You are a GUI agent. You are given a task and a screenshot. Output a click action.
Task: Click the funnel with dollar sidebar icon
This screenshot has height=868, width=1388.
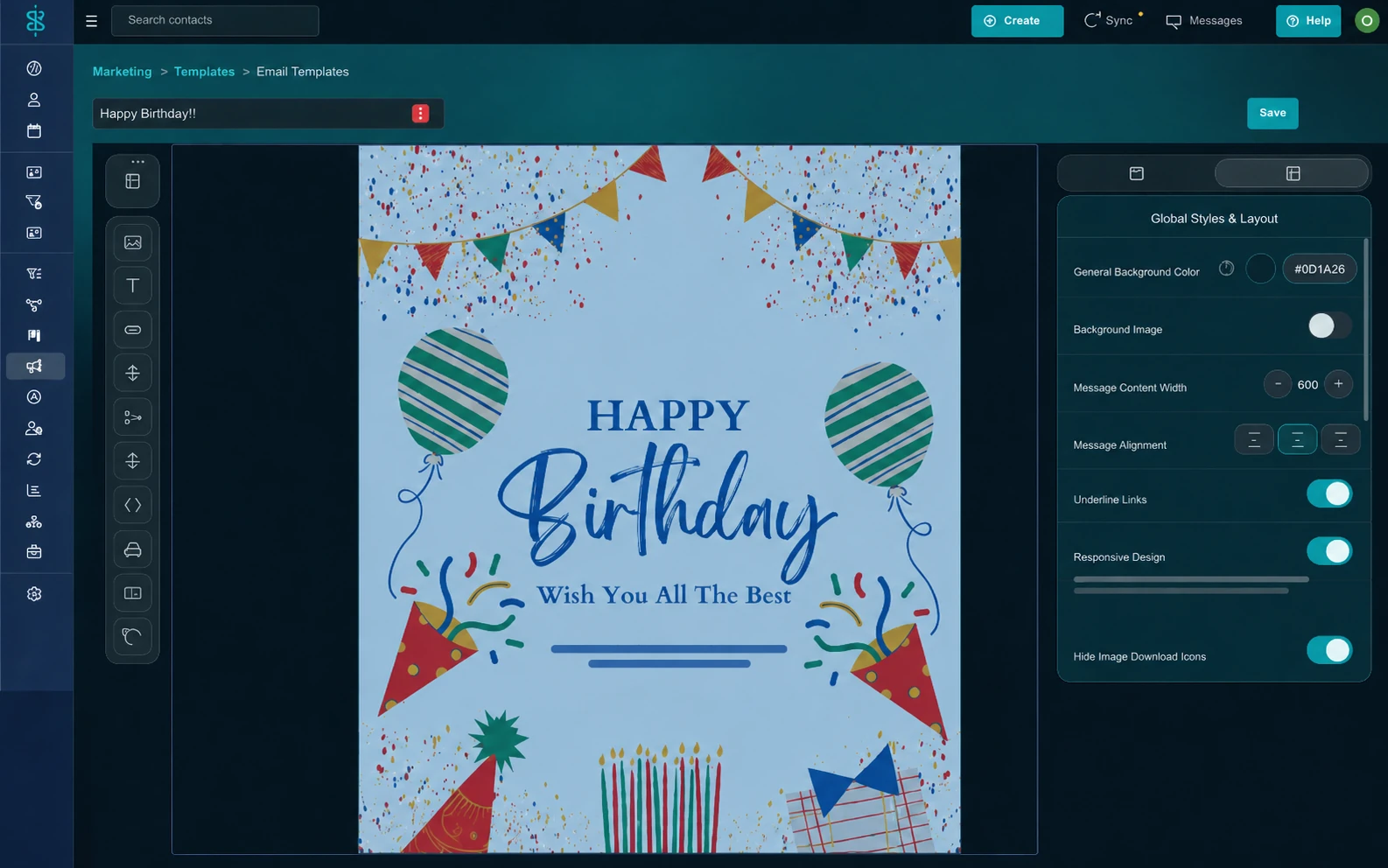(34, 202)
